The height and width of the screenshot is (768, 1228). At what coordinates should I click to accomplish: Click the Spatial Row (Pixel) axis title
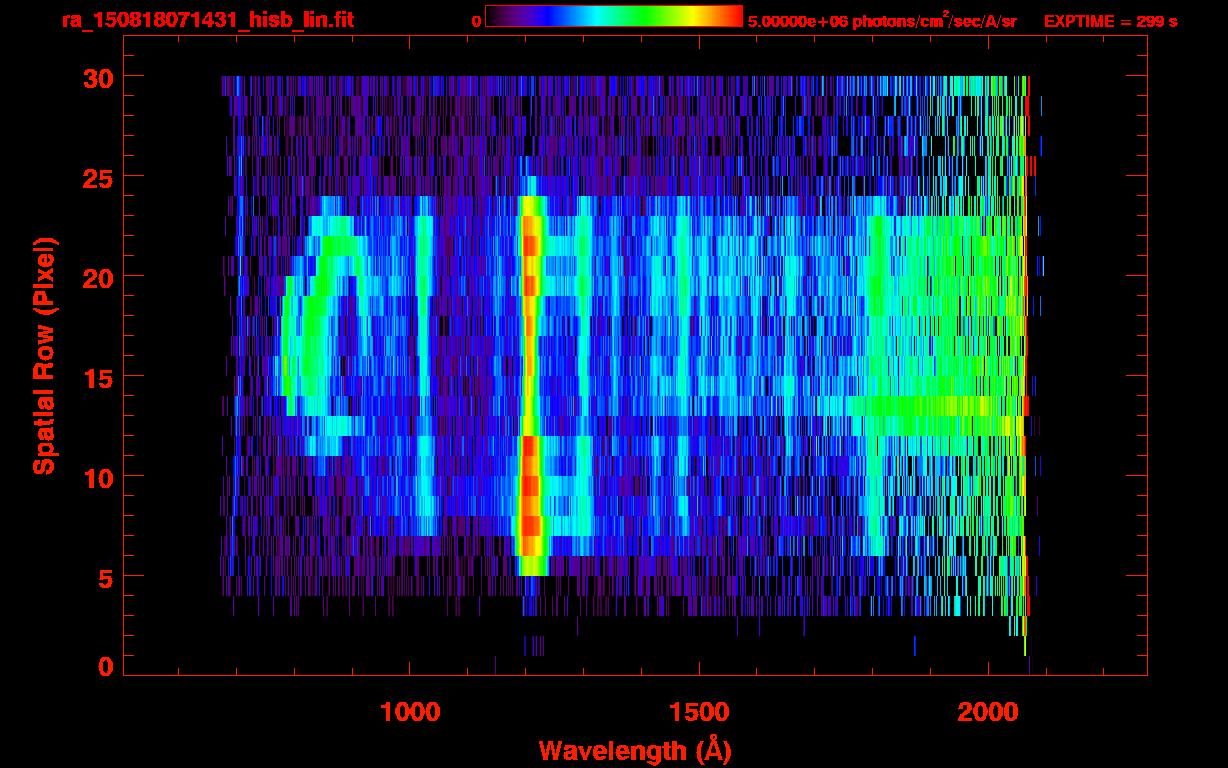[44, 356]
